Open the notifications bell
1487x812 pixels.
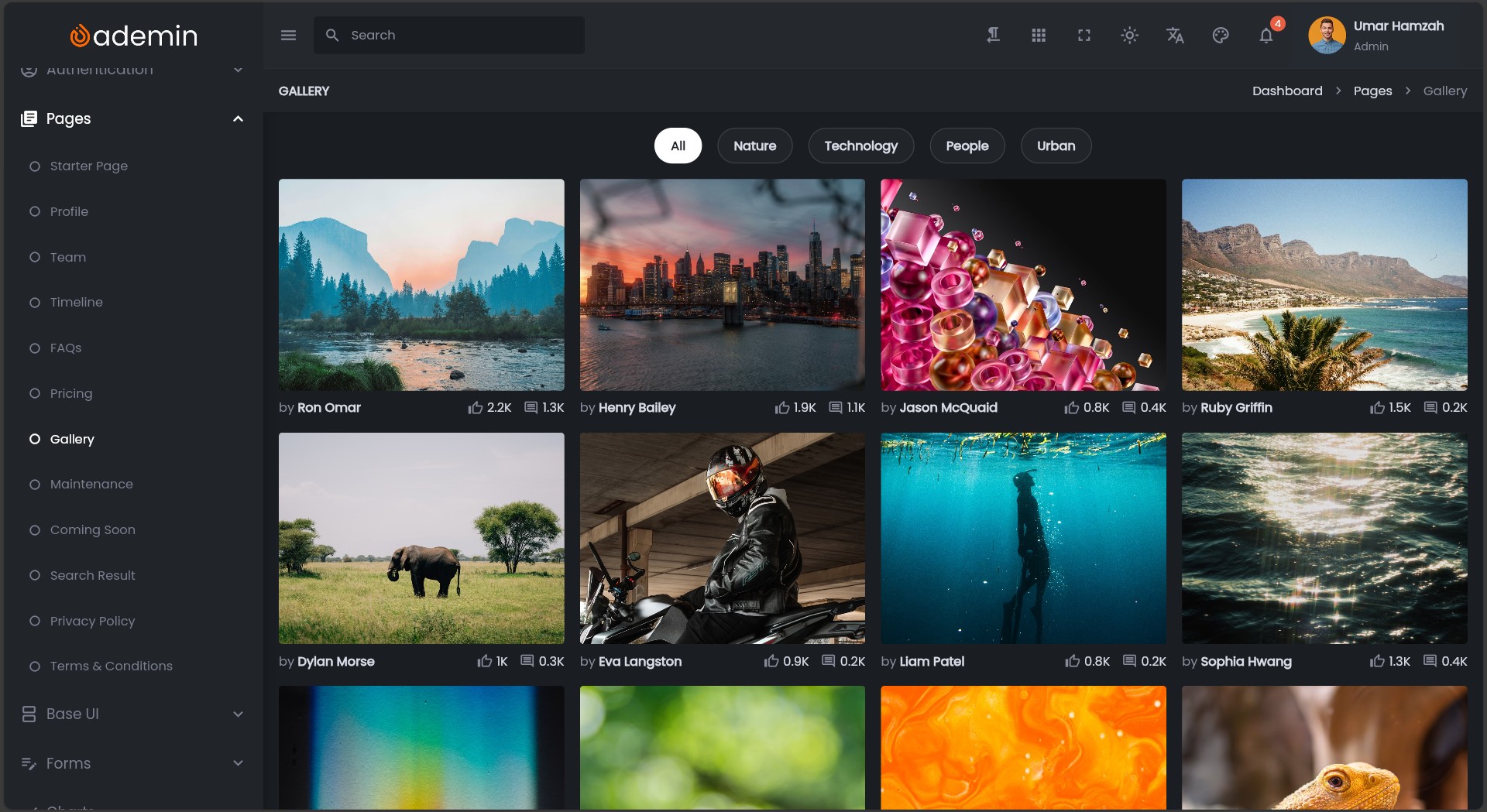1266,36
